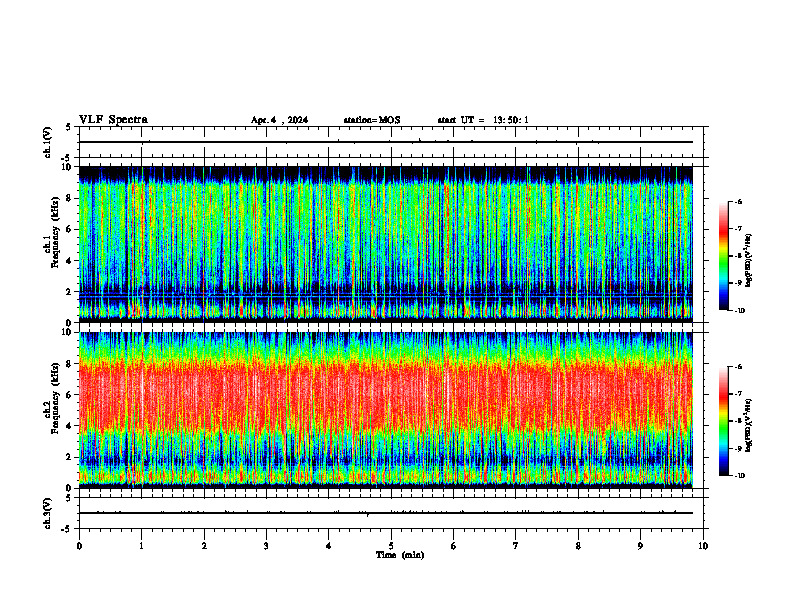792x612 pixels.
Task: Select the "start UT = 13:50: 1" text
Action: pos(483,120)
